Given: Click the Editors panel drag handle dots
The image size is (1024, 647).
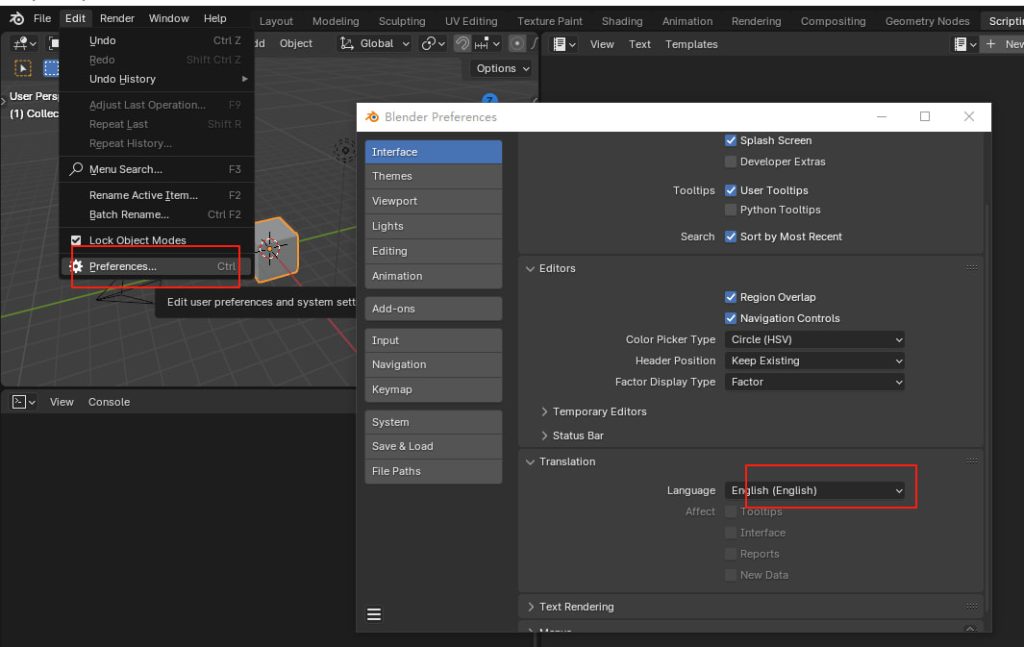Looking at the screenshot, I should click(972, 267).
